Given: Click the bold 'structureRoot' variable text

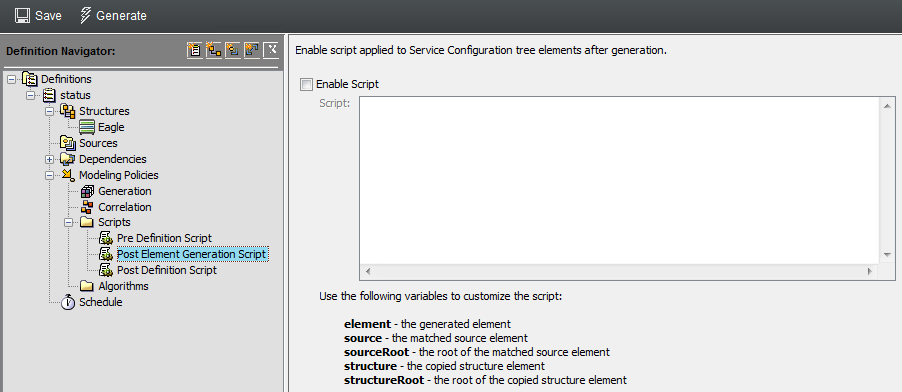Looking at the screenshot, I should coord(384,380).
